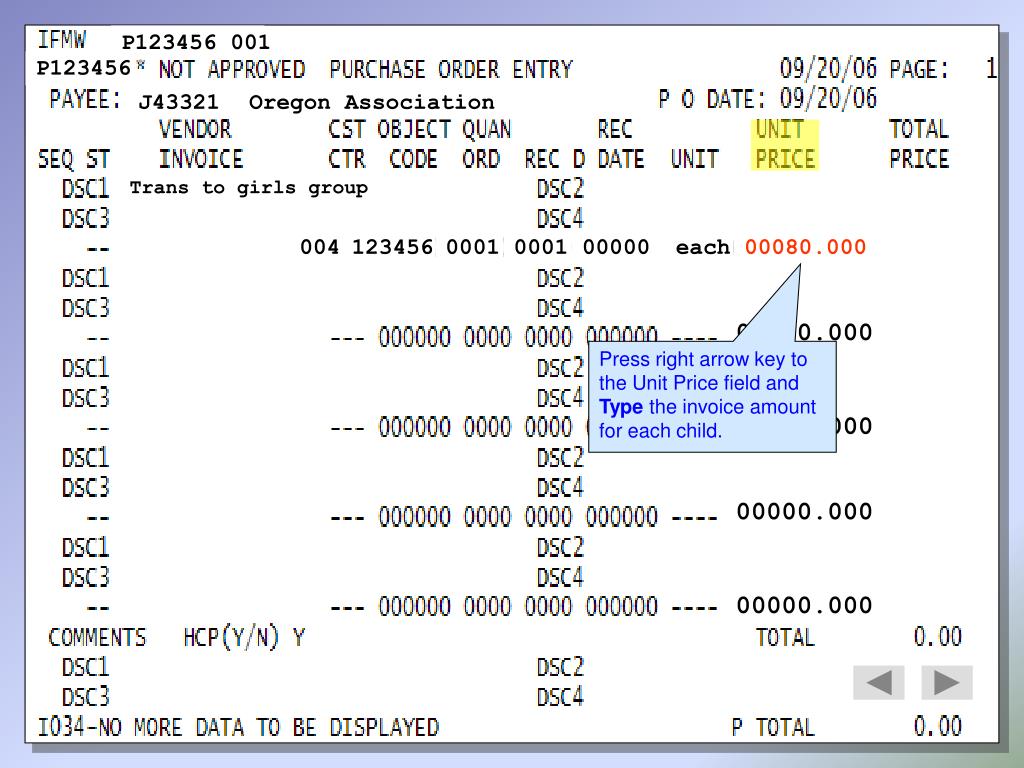
Task: Select the highlighted UNIT PRICE column header
Action: click(x=784, y=144)
